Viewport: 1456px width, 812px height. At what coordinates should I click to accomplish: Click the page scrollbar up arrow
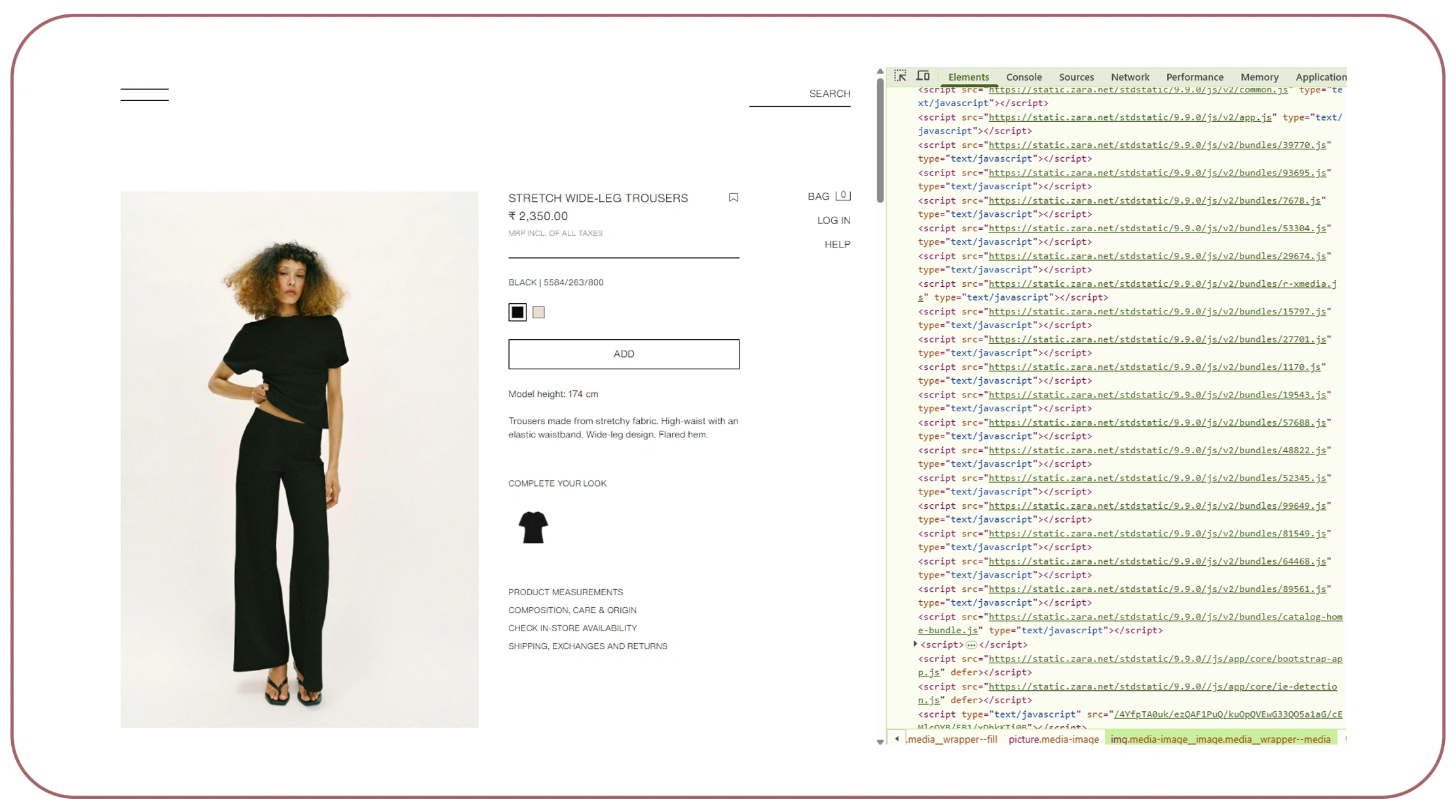pos(880,71)
